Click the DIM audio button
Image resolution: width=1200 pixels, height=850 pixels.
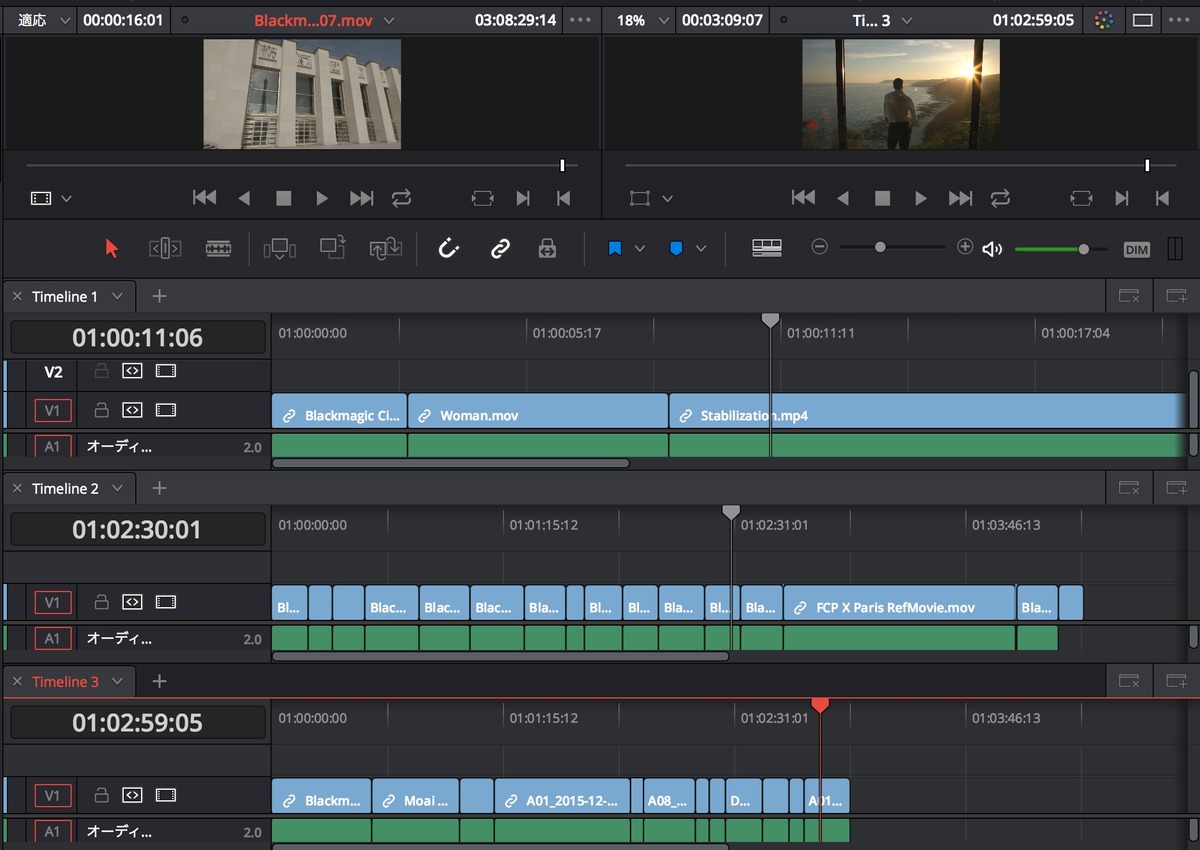(1136, 248)
